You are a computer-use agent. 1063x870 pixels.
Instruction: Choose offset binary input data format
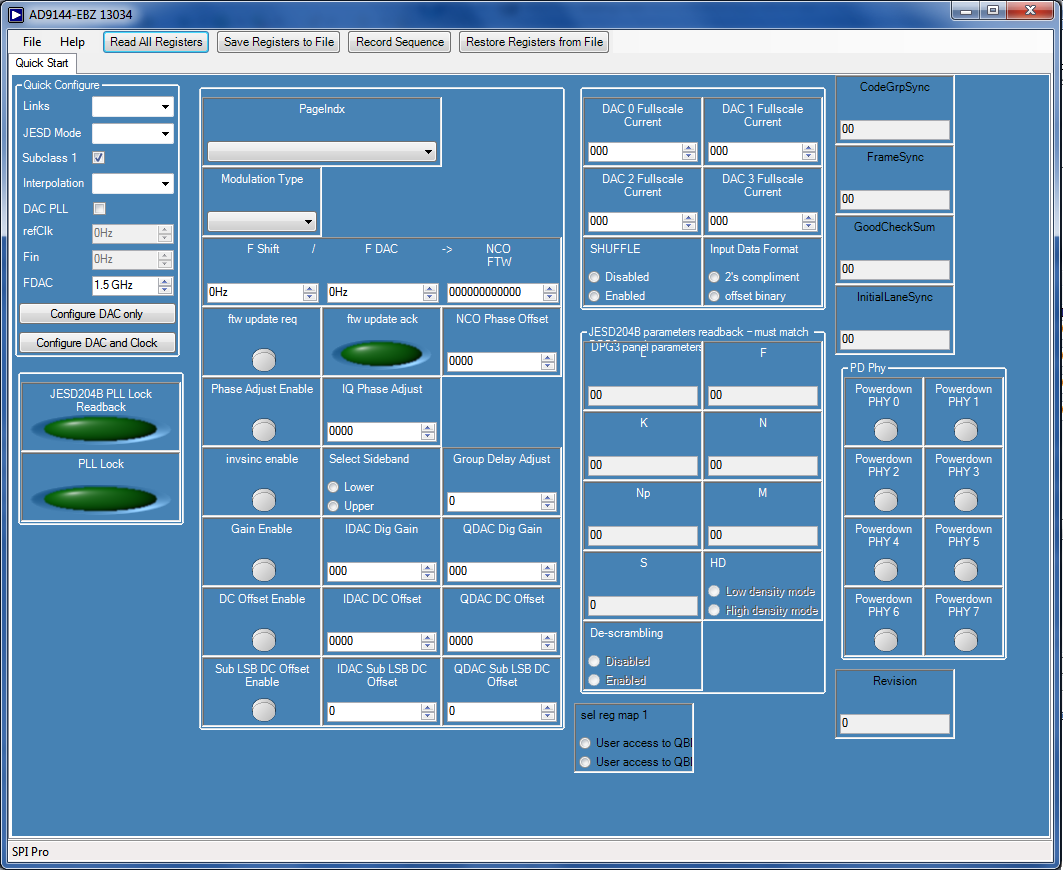[714, 296]
